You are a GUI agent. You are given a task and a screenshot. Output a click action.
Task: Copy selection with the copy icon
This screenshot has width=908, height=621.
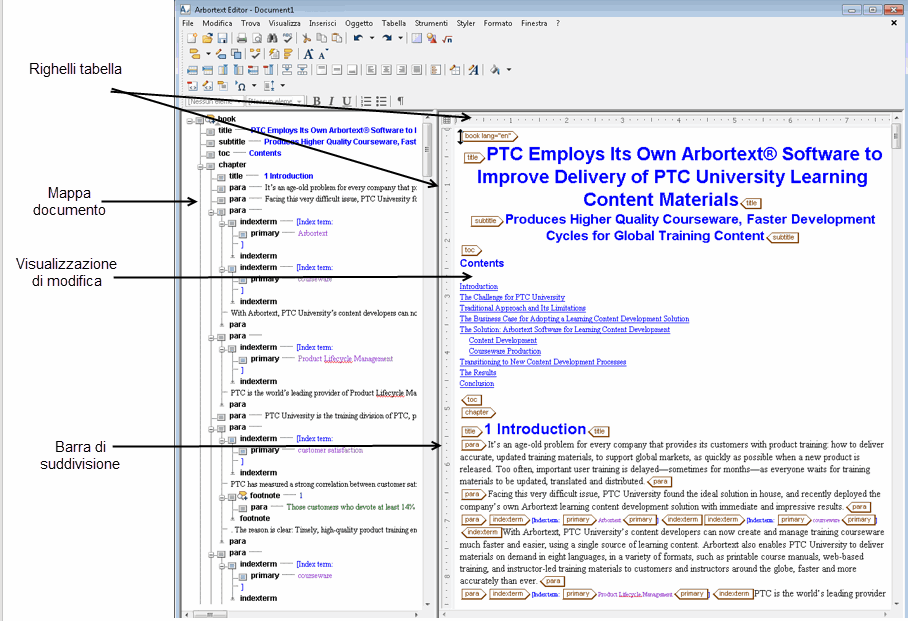pyautogui.click(x=321, y=38)
